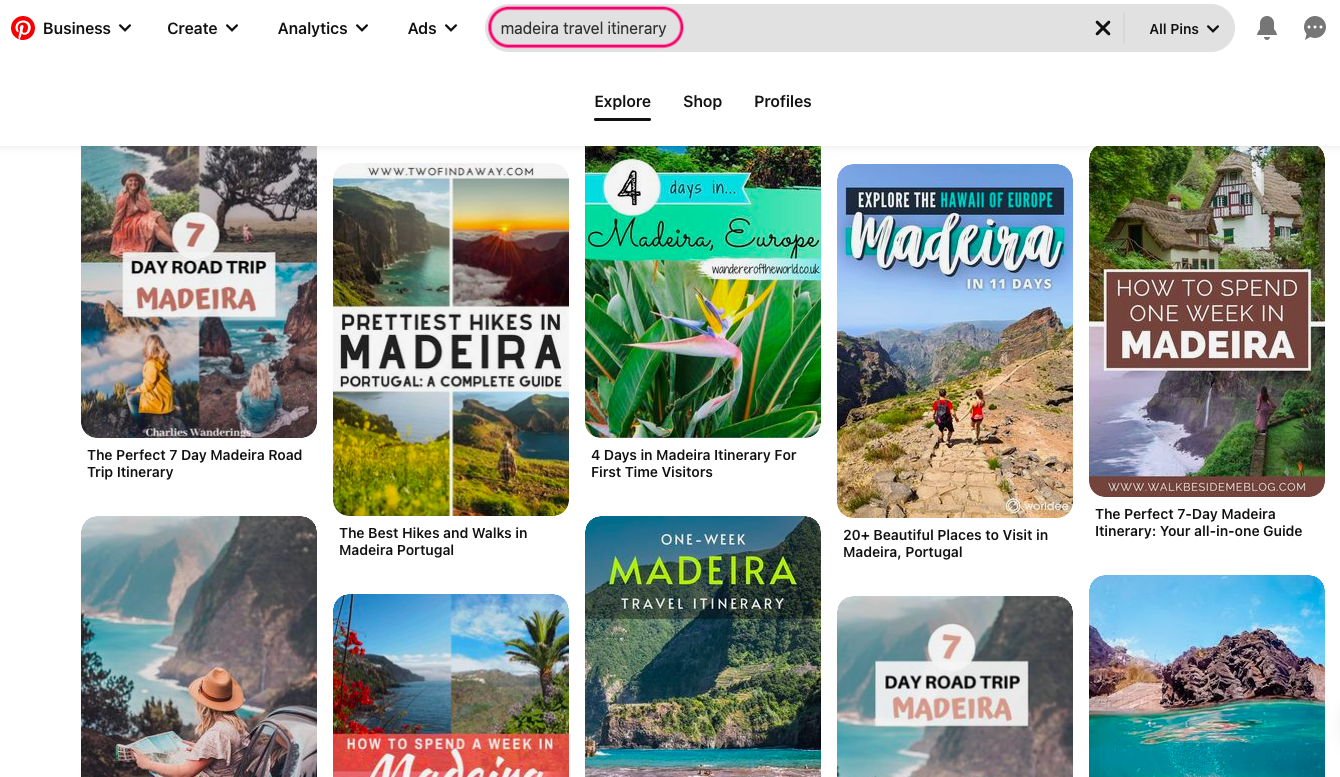Expand the Ads dropdown menu
Viewport: 1340px width, 777px height.
tap(431, 28)
